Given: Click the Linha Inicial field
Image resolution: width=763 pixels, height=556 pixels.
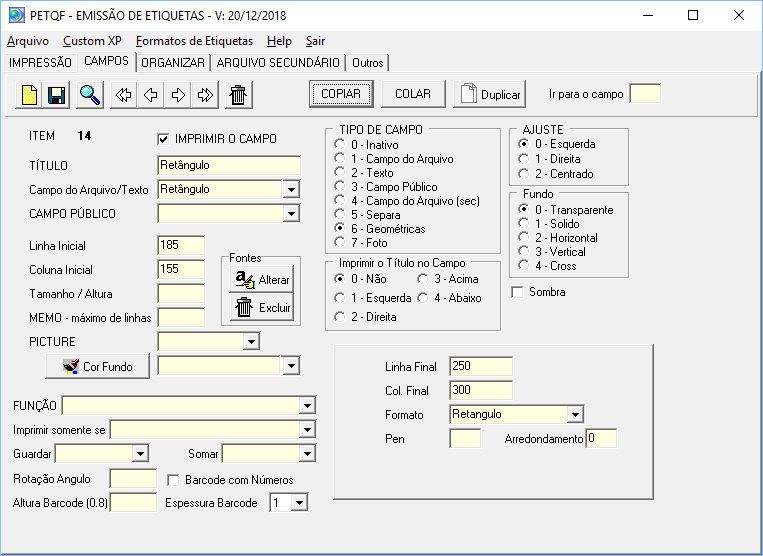Looking at the screenshot, I should (181, 245).
